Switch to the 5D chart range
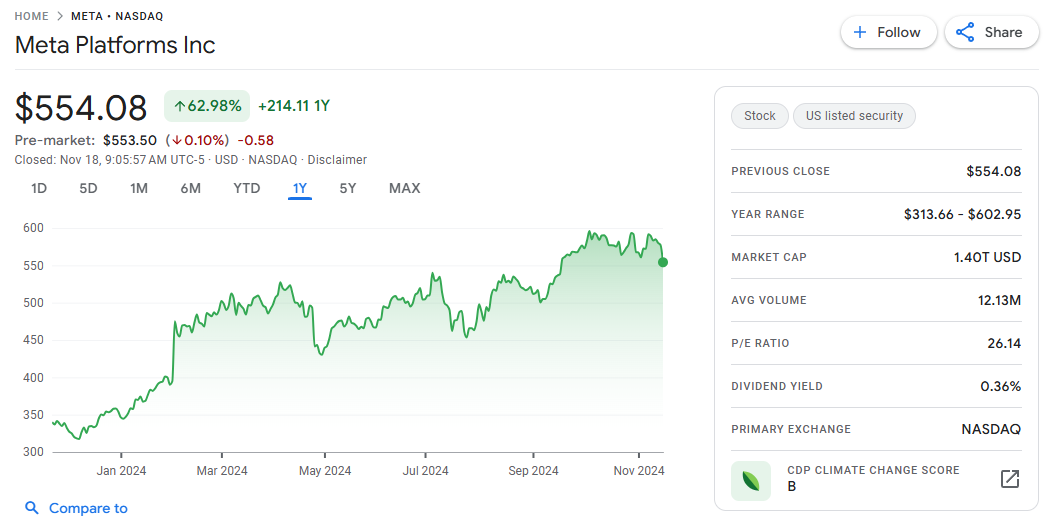 coord(88,188)
